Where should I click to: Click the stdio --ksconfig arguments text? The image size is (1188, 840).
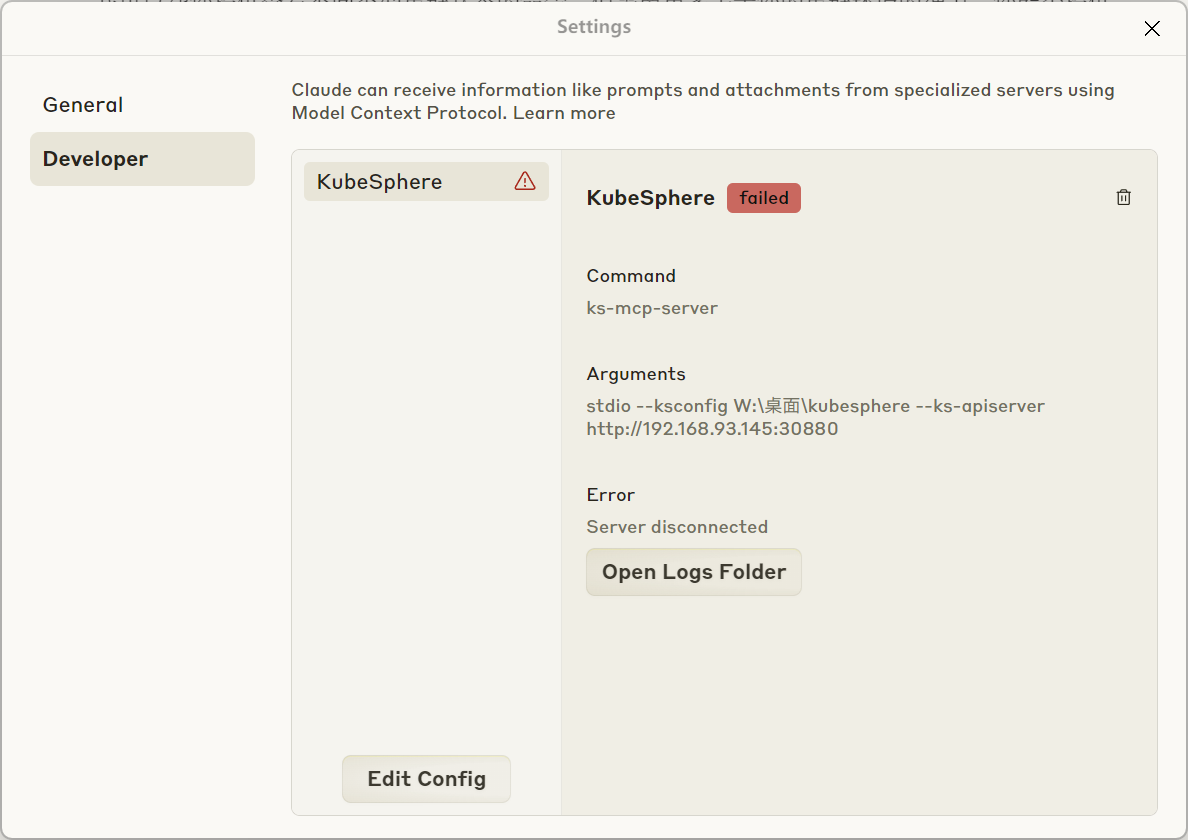(815, 417)
